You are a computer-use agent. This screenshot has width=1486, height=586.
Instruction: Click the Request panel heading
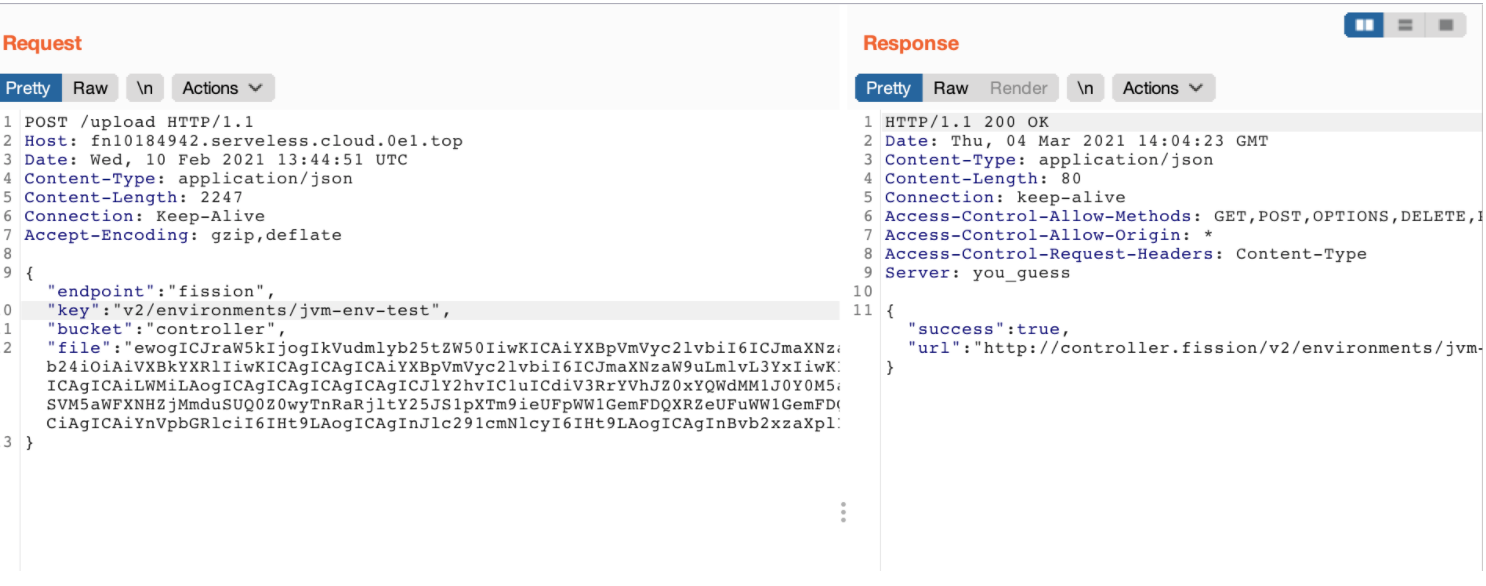coord(42,43)
